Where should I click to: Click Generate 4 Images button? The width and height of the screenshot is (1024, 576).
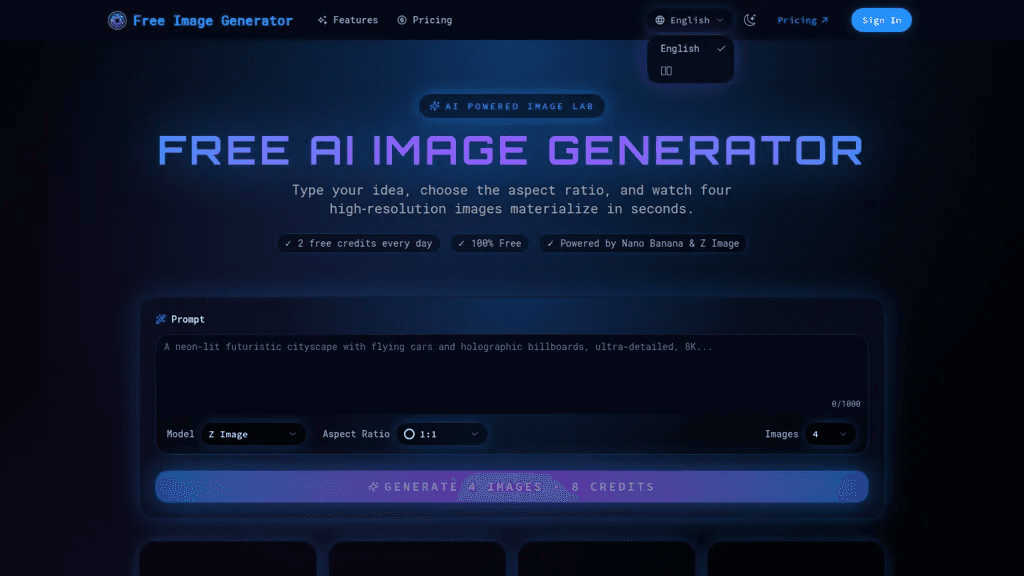coord(512,487)
